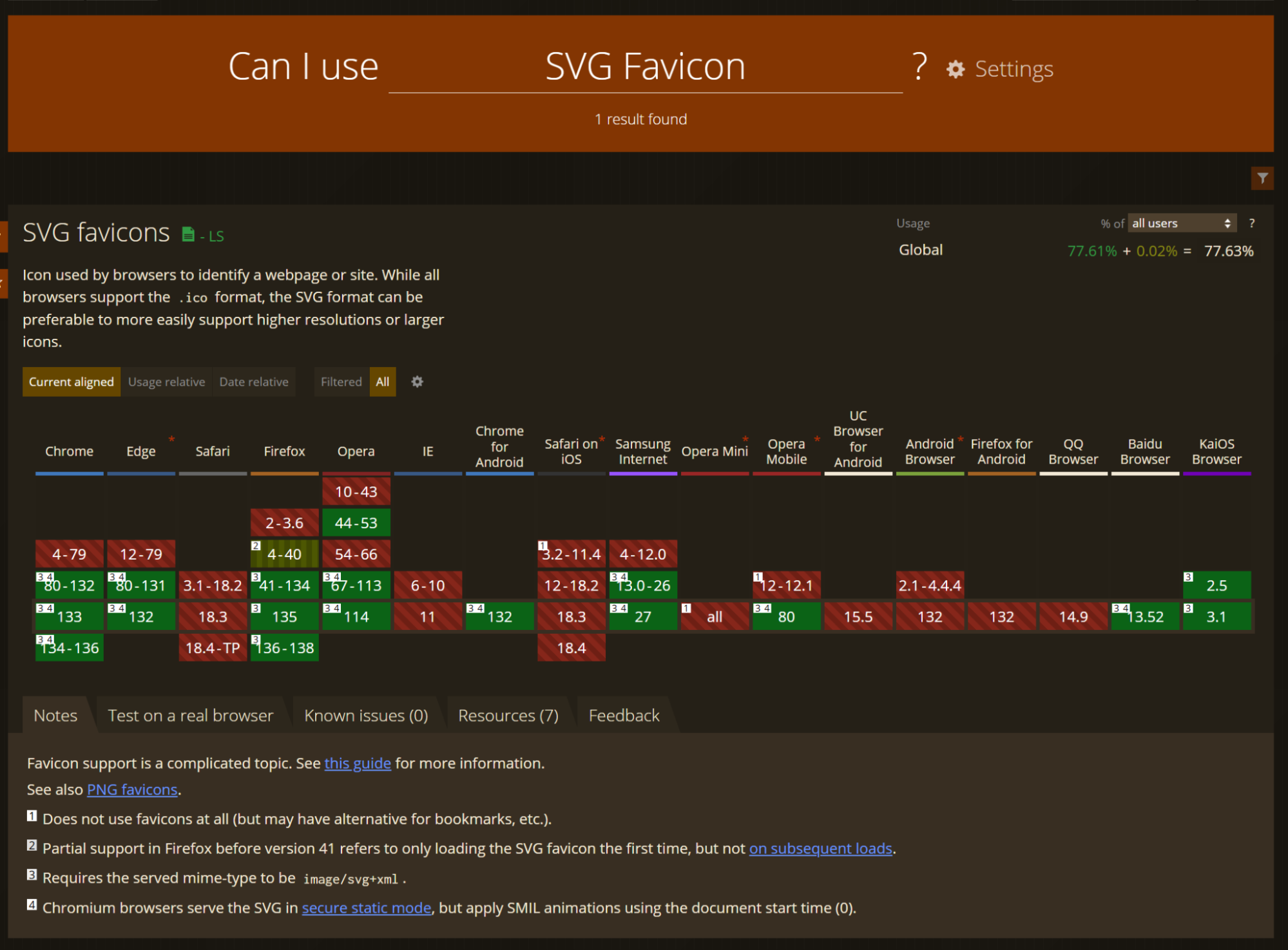This screenshot has height=950, width=1288.
Task: Select Firefox 4-40 partial support cell
Action: (284, 555)
